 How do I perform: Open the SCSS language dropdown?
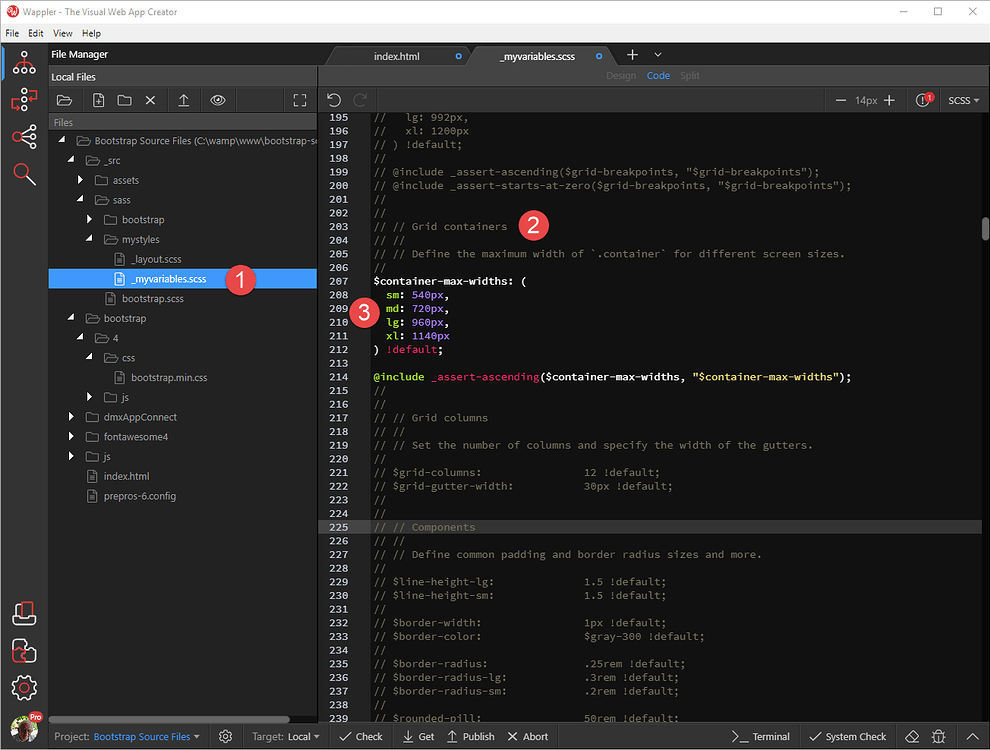[x=962, y=100]
